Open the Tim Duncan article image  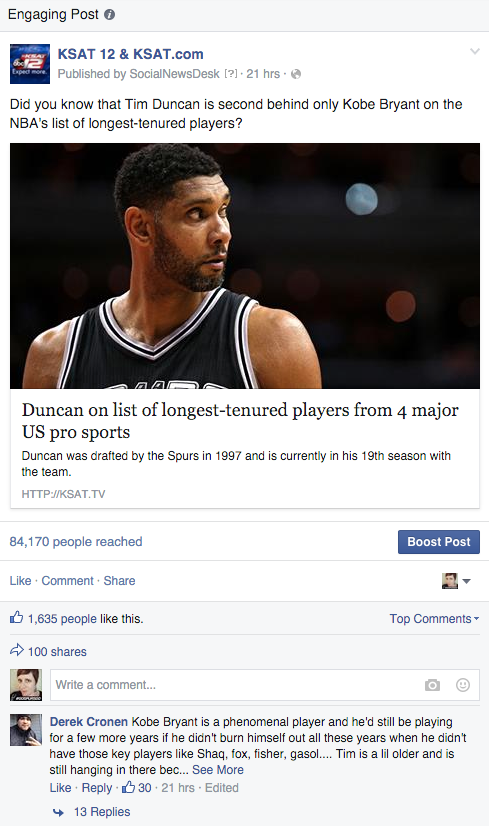[x=244, y=266]
